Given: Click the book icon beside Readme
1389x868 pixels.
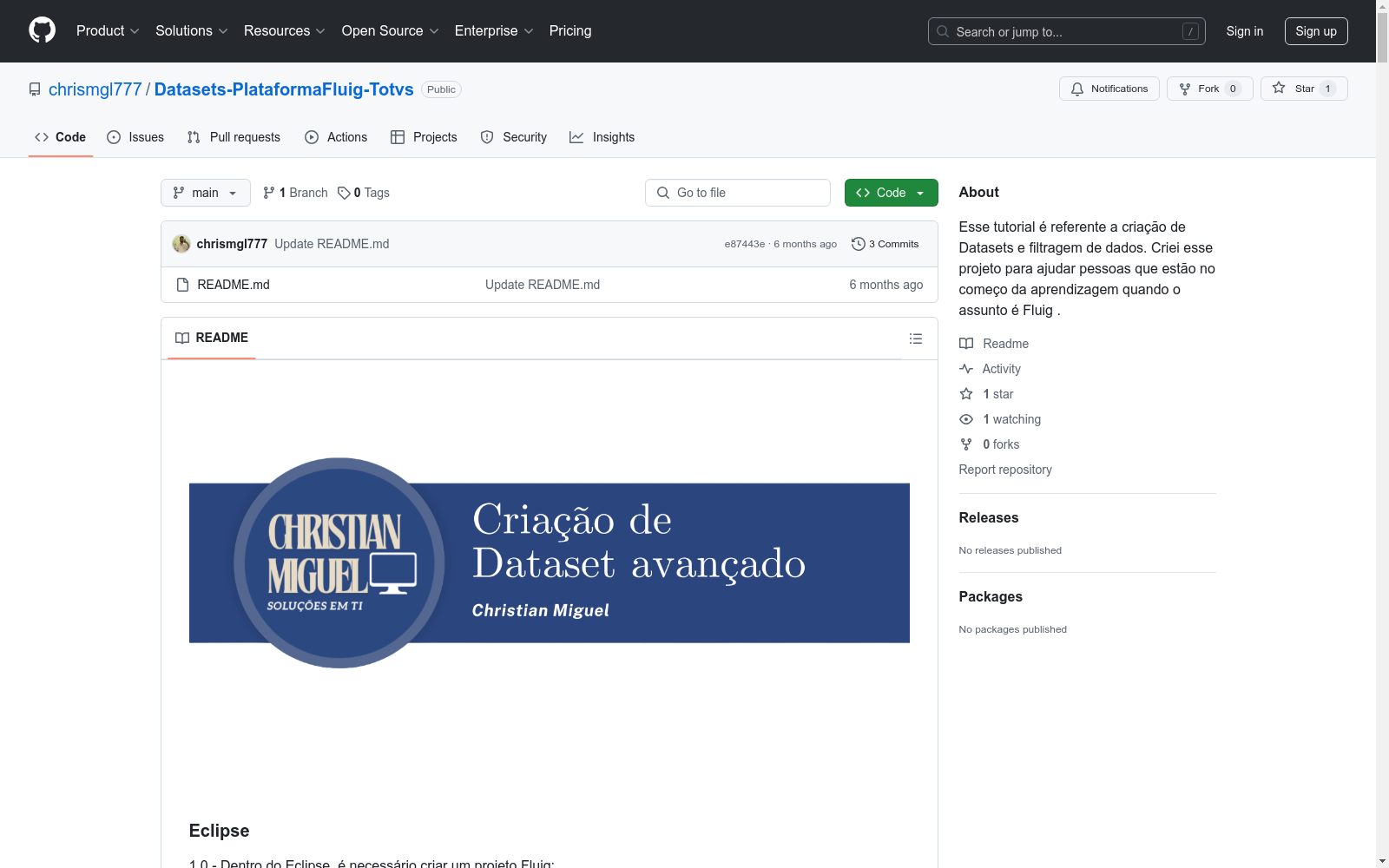Looking at the screenshot, I should (x=966, y=344).
